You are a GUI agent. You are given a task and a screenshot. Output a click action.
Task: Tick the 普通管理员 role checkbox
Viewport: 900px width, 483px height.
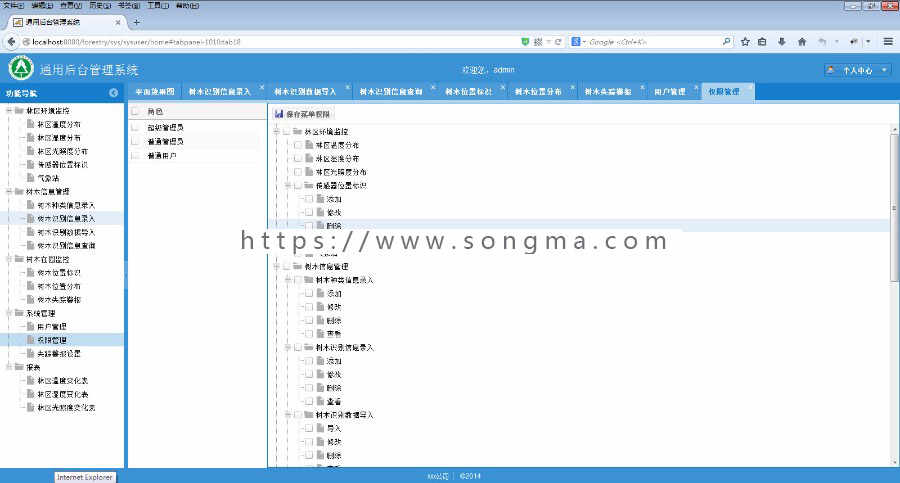click(x=135, y=141)
